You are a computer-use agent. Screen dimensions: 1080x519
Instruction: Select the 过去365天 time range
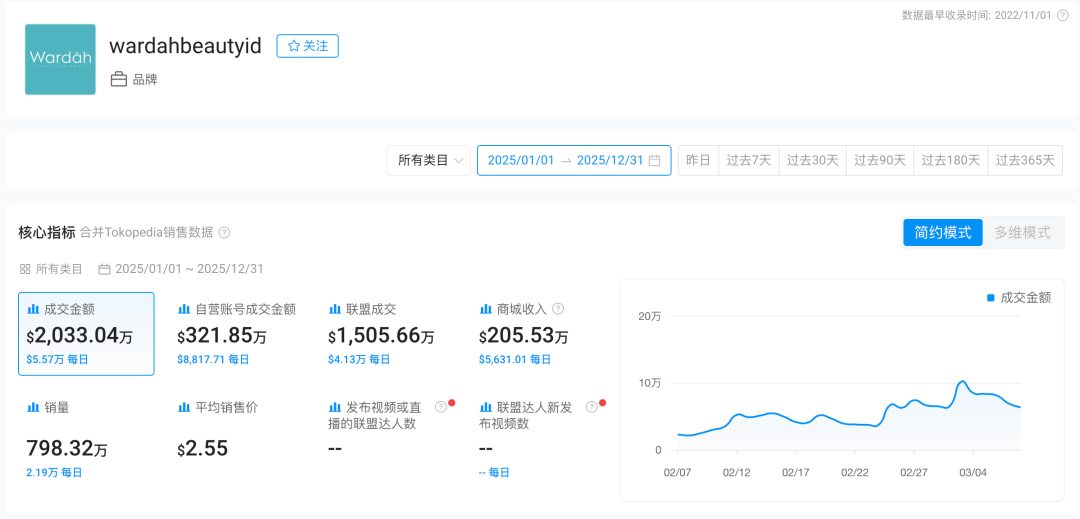[1025, 160]
